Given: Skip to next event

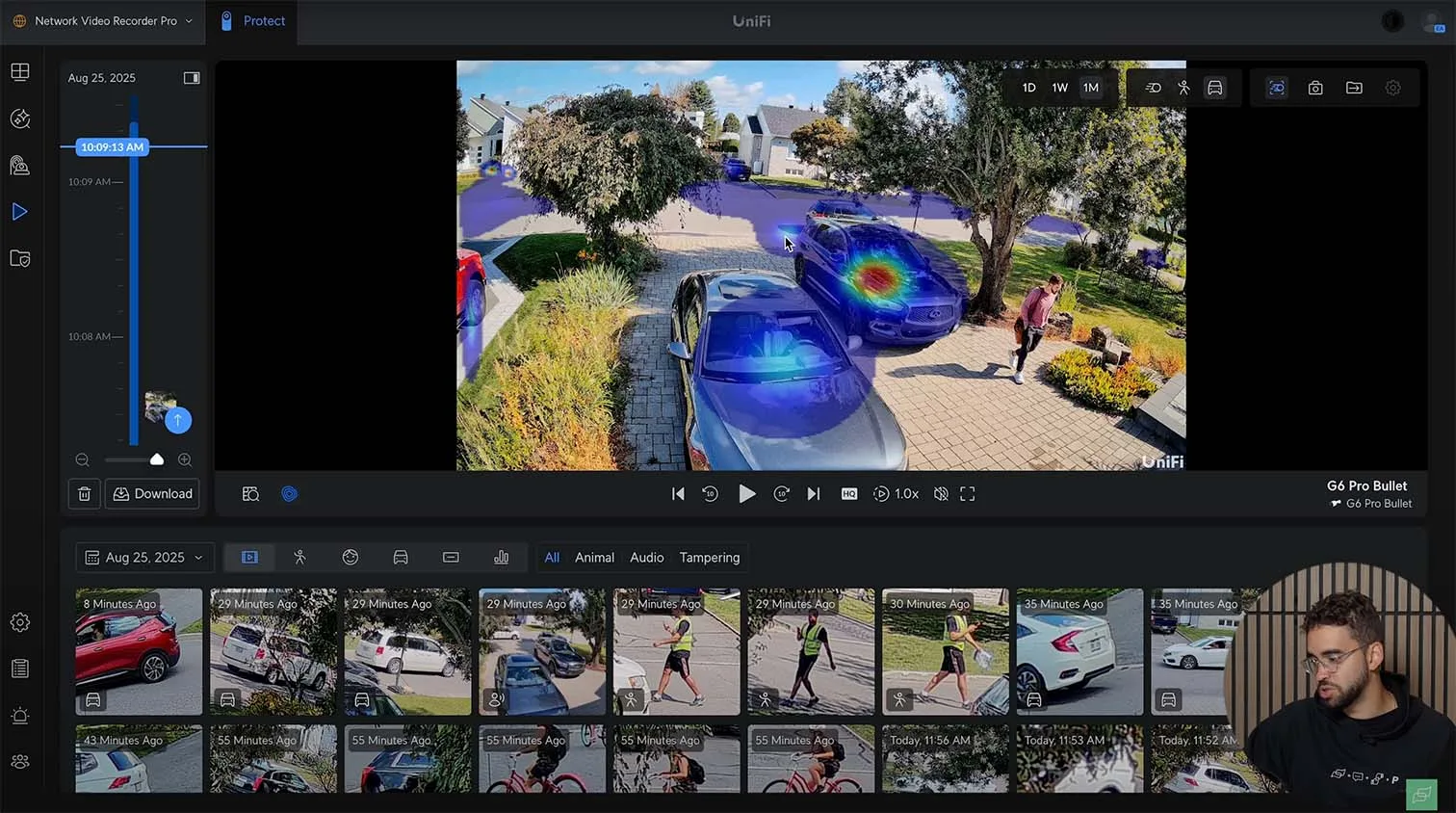Looking at the screenshot, I should click(814, 494).
